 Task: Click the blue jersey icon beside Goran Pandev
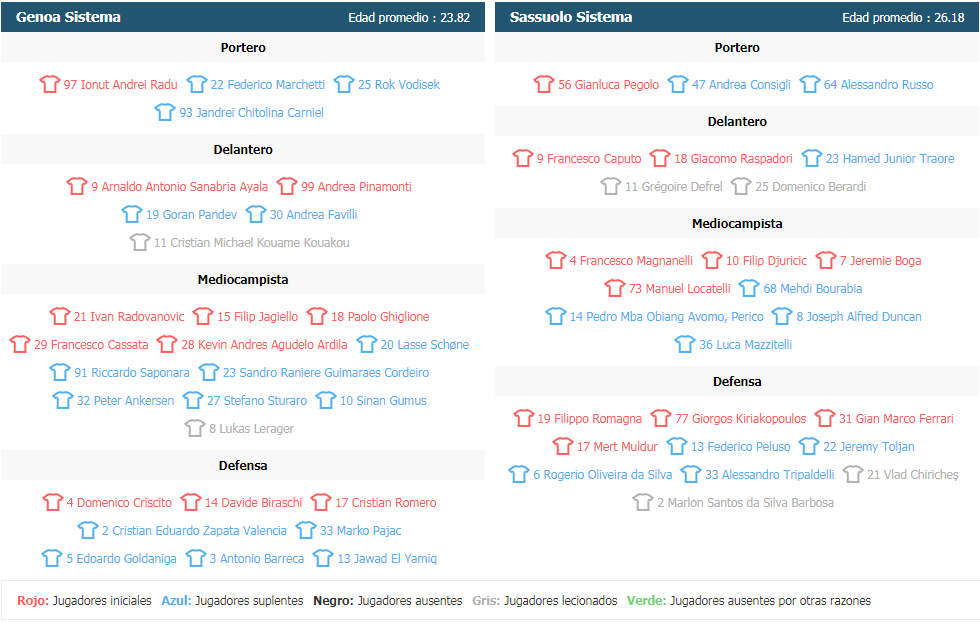tap(131, 214)
